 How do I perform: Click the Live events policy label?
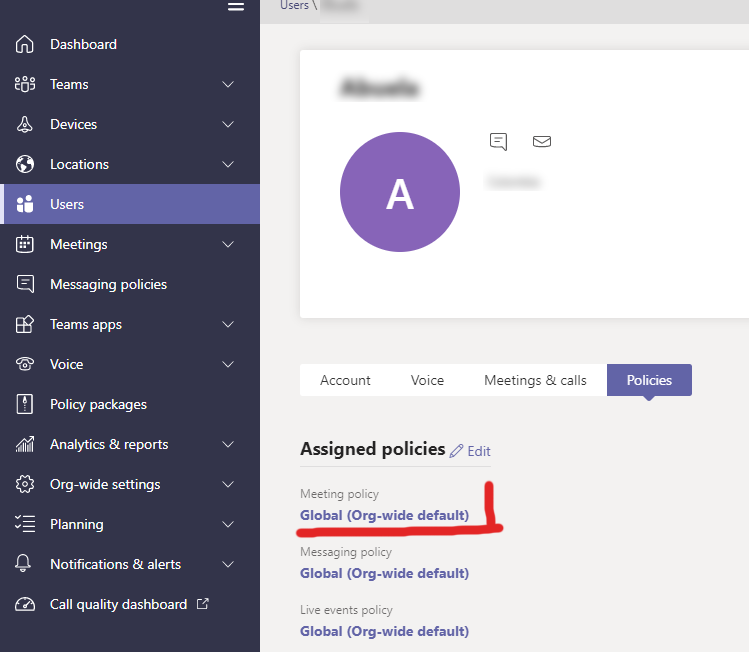[x=346, y=610]
